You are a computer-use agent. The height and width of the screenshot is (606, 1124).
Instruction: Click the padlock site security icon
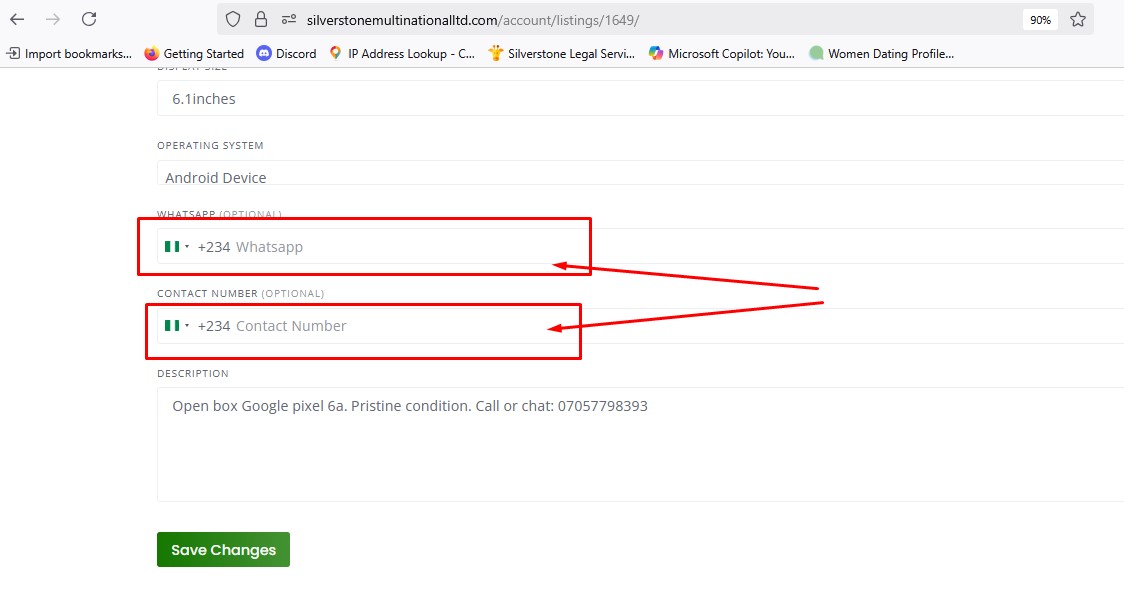[x=261, y=19]
